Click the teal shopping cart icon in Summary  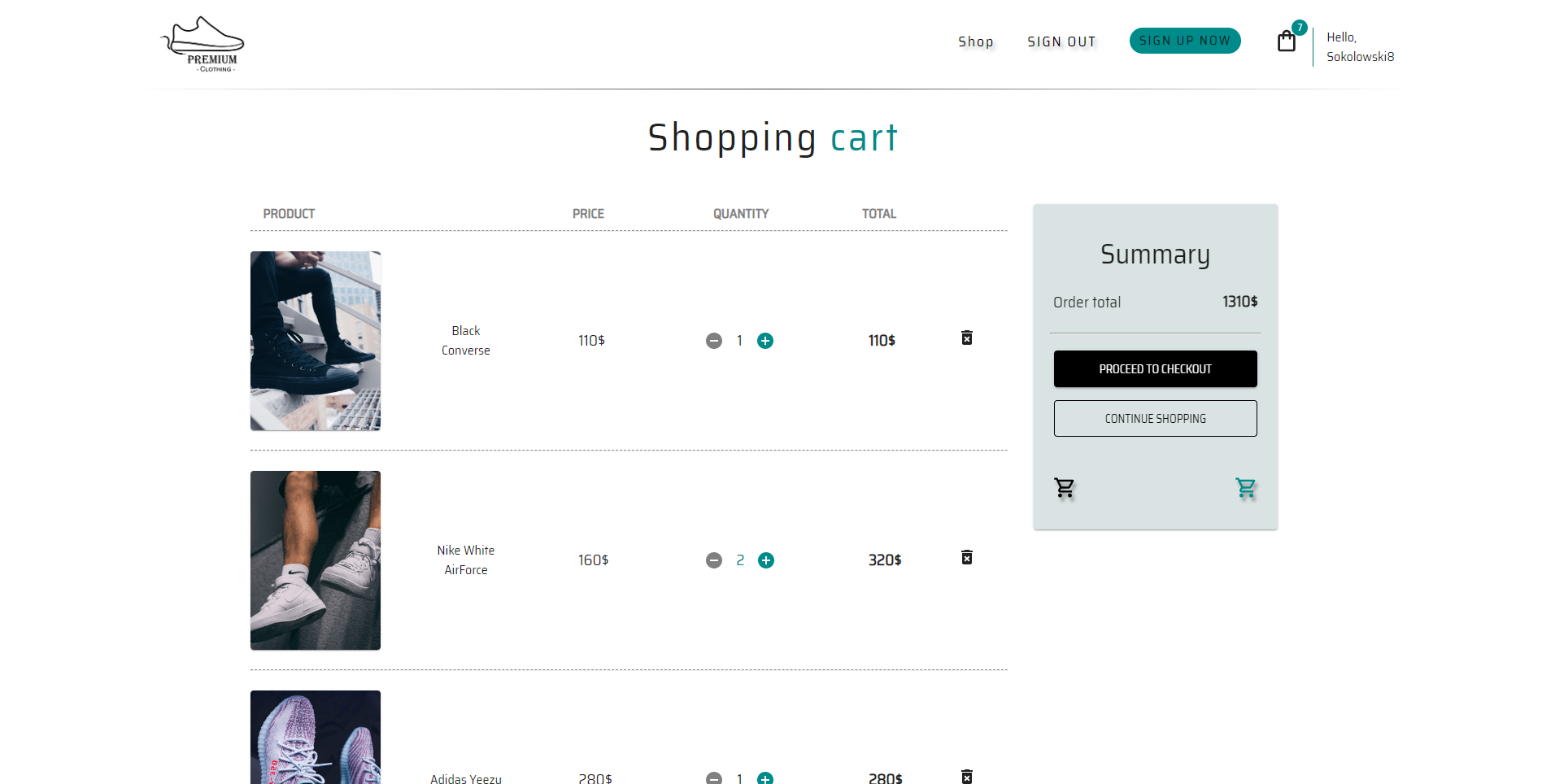click(x=1245, y=487)
